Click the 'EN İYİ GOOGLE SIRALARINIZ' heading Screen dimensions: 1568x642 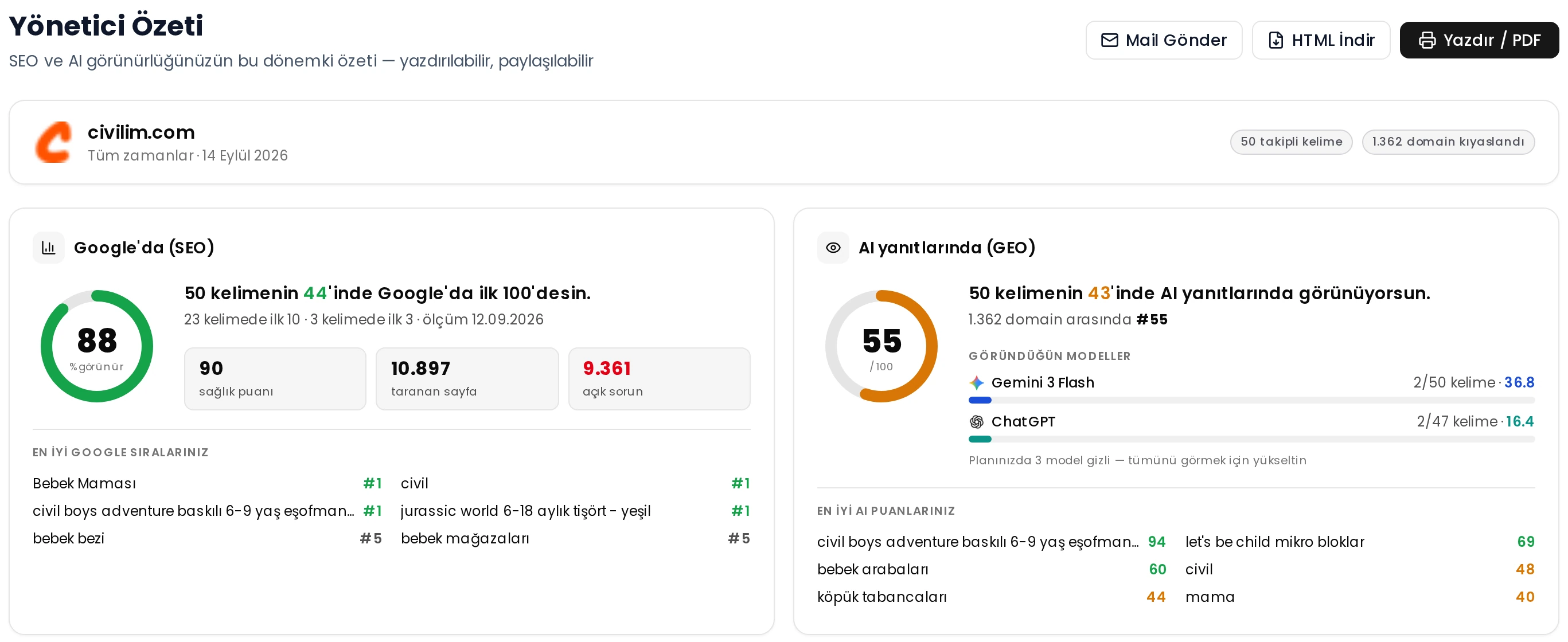tap(120, 453)
